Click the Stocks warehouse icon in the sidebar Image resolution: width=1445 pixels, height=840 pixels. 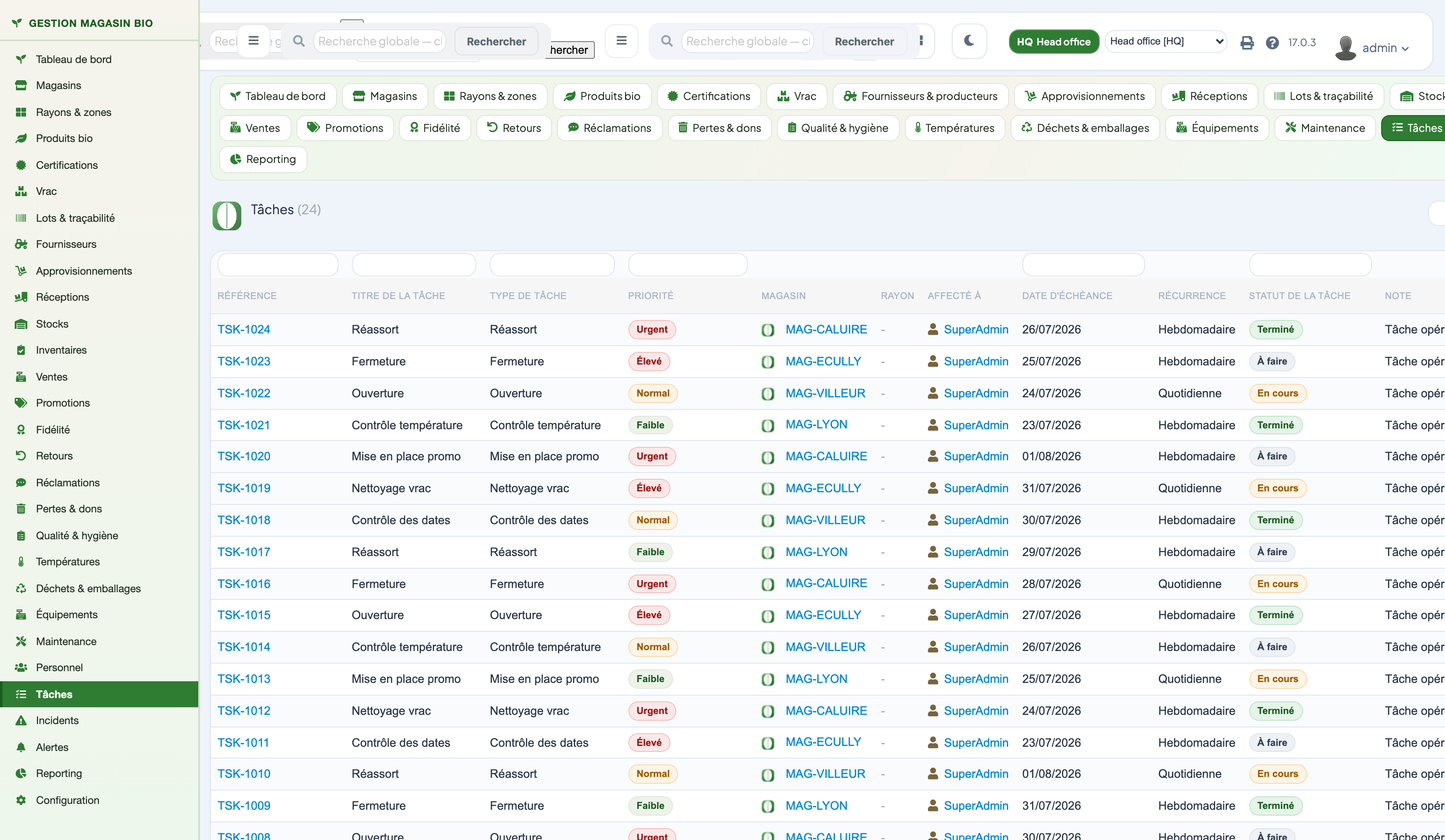(21, 324)
